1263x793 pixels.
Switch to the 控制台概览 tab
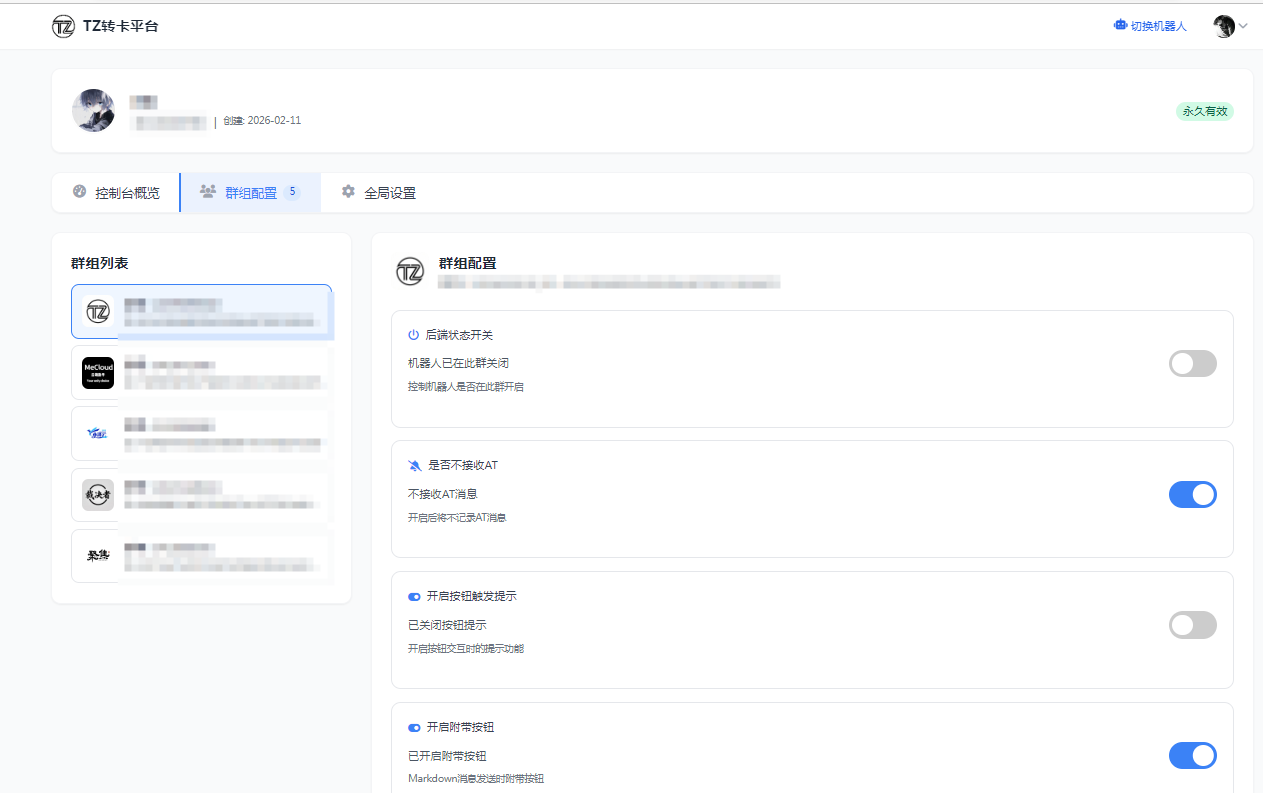[x=116, y=193]
